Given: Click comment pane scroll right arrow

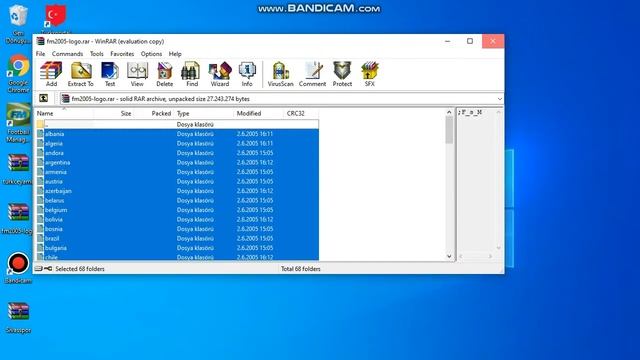Looking at the screenshot, I should pyautogui.click(x=490, y=256).
